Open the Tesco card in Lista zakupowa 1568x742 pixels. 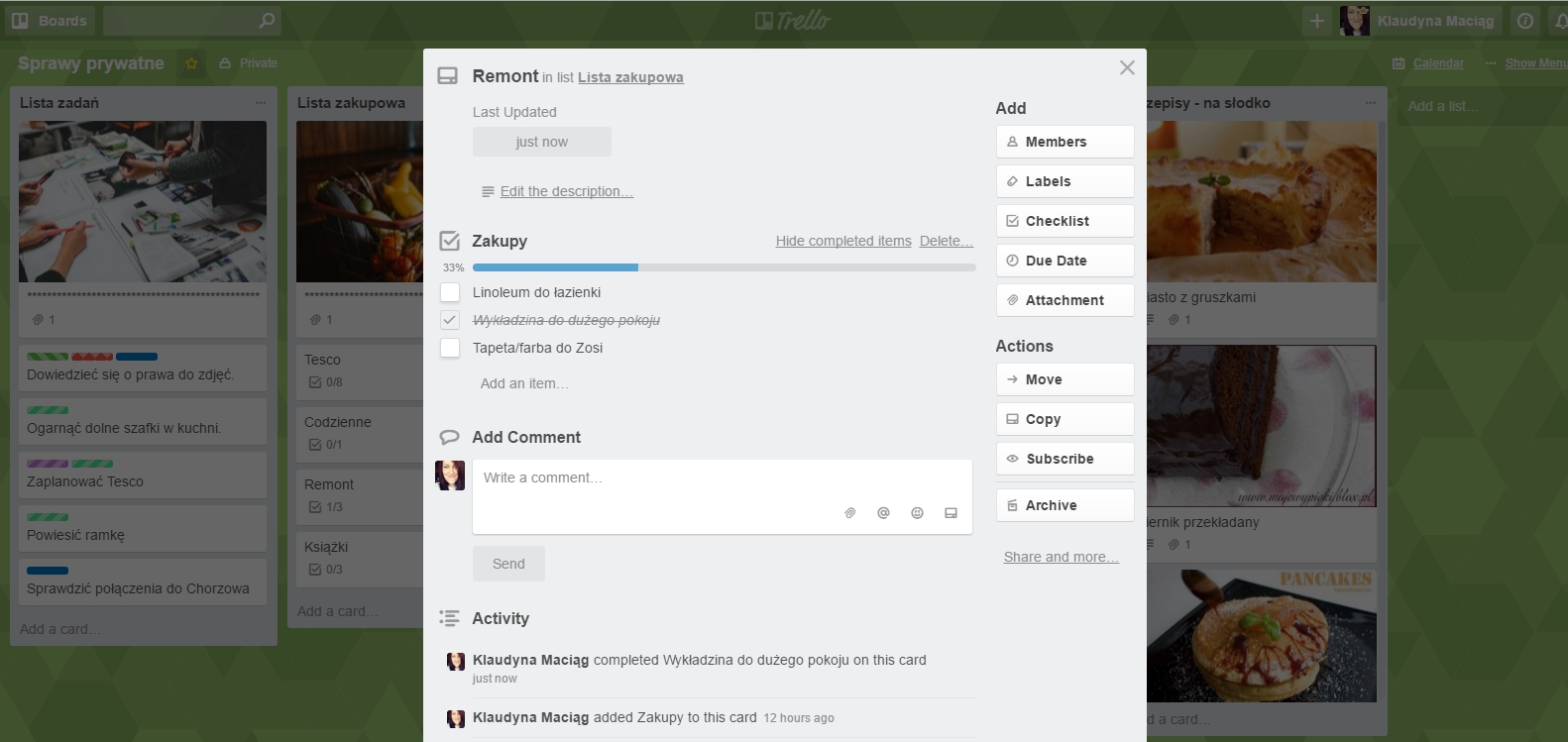[360, 371]
